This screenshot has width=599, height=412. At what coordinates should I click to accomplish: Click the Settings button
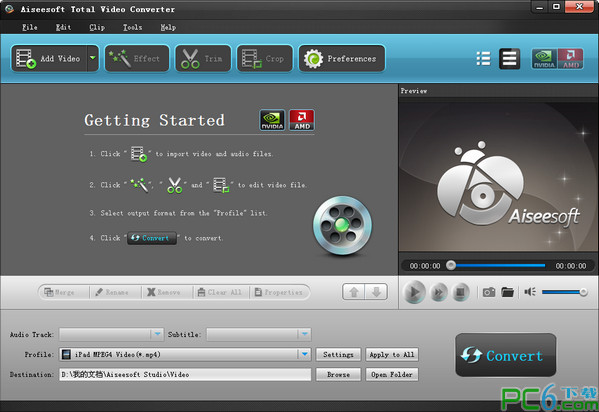click(x=338, y=354)
